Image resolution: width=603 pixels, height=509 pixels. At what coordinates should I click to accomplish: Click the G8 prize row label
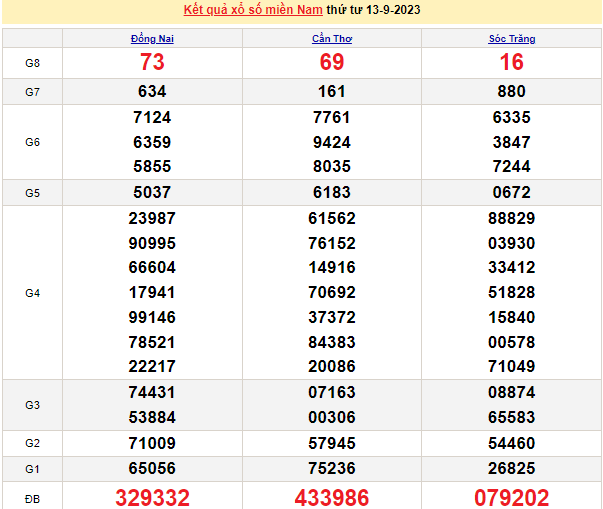pos(32,62)
